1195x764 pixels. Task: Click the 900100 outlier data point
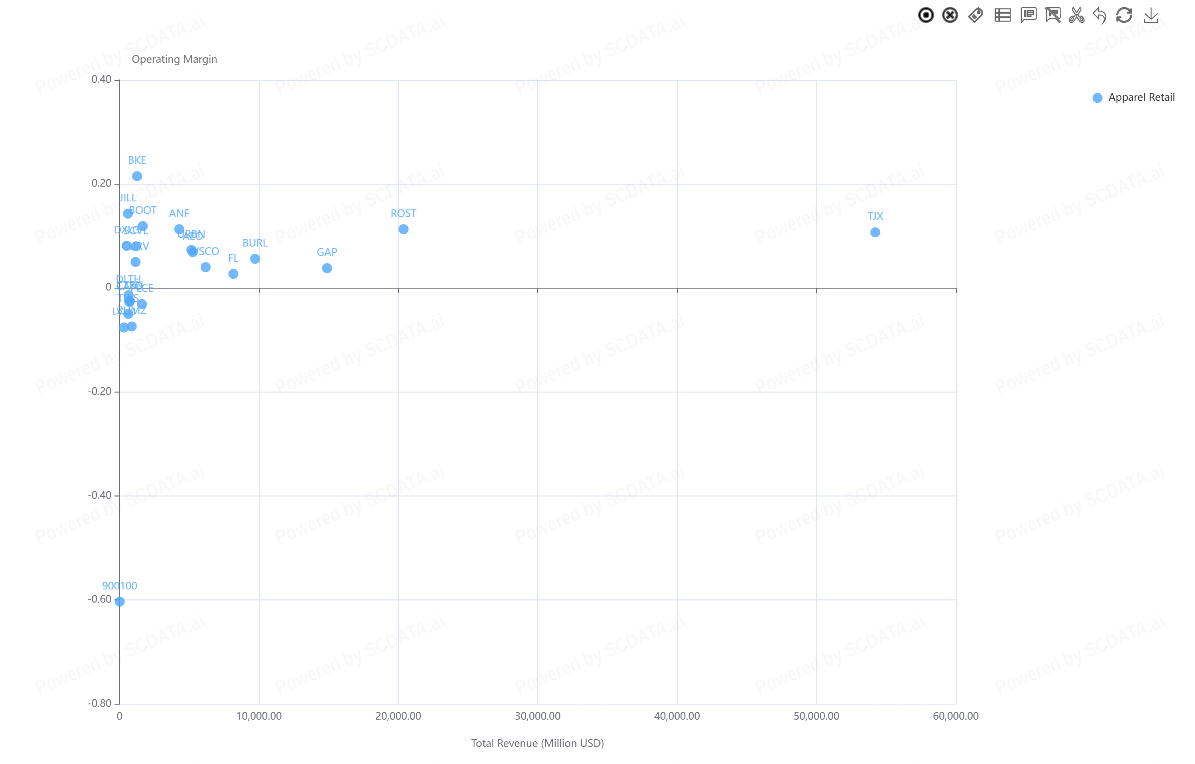119,602
